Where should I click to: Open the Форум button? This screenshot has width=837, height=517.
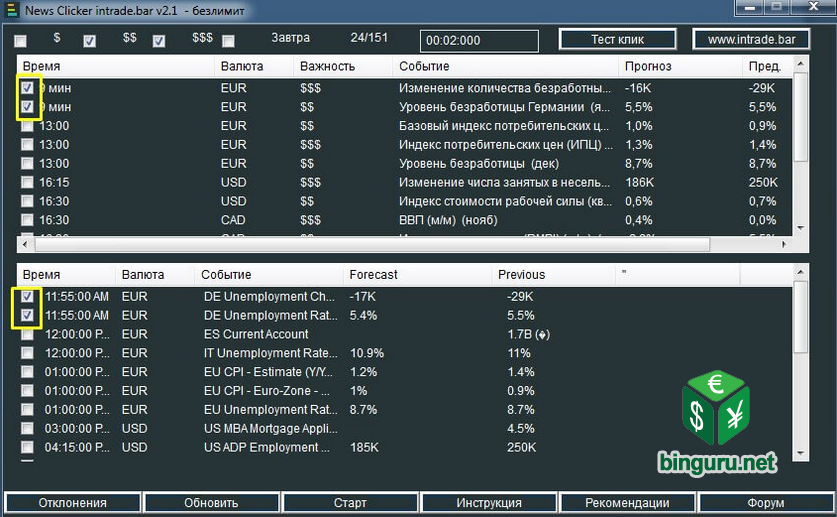(766, 503)
